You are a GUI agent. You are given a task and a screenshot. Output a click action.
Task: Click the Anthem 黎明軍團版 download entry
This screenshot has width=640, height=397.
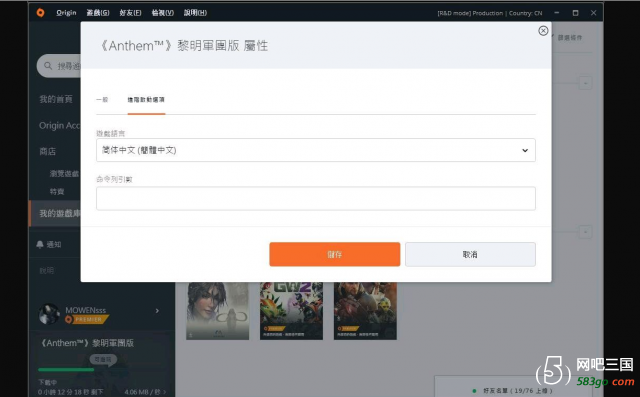point(87,343)
